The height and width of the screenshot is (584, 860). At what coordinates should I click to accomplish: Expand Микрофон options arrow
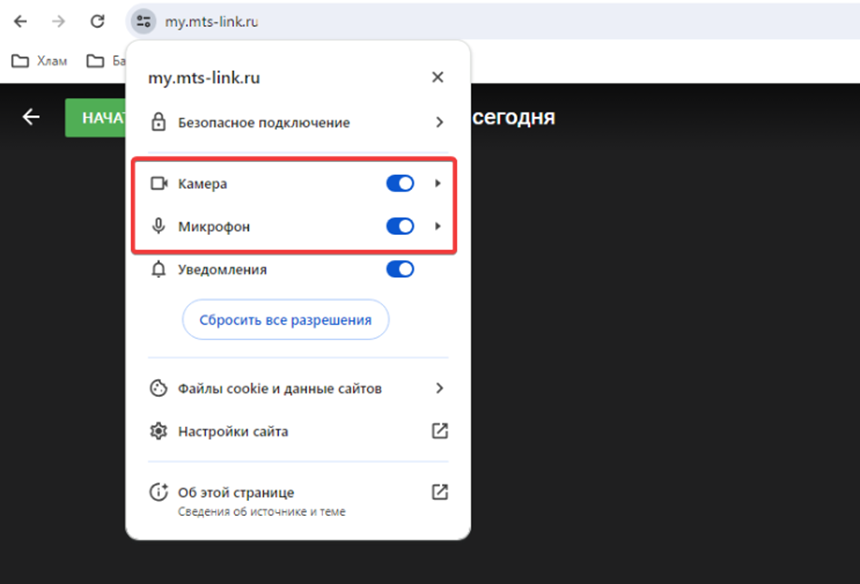(x=437, y=226)
